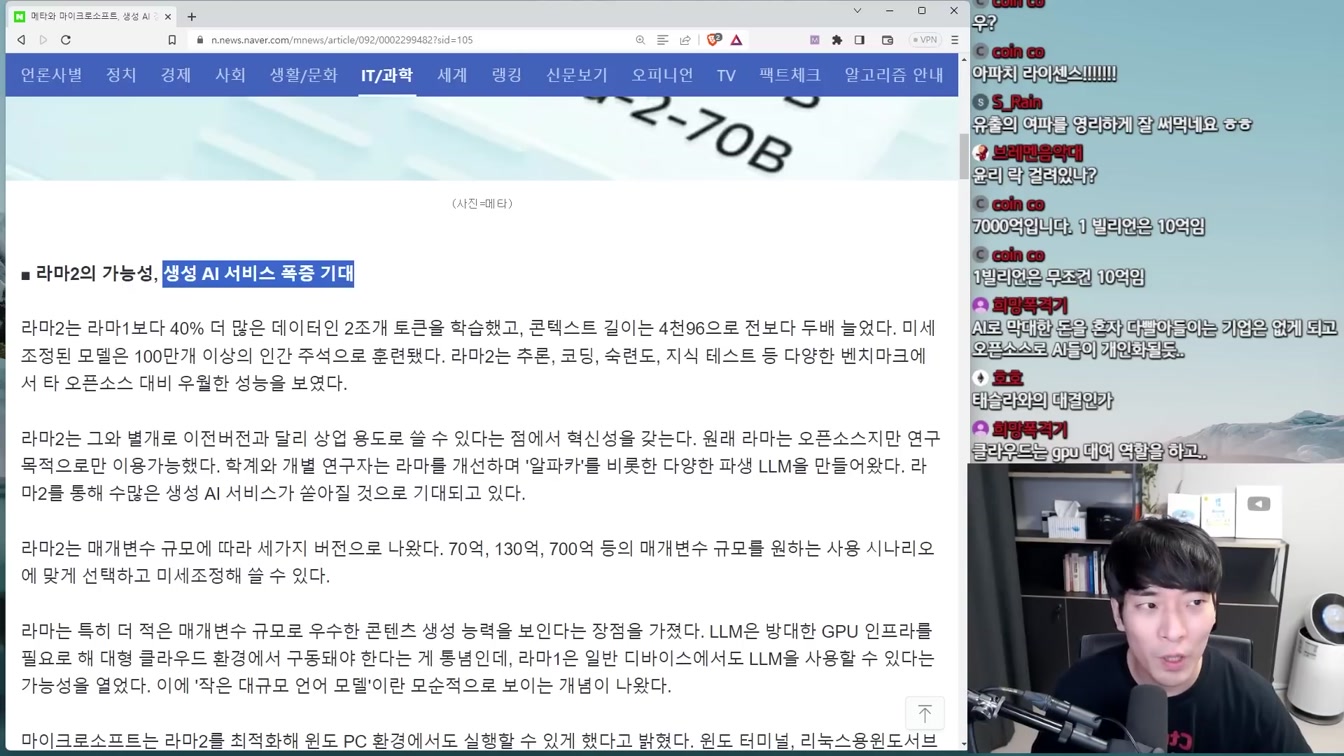
Task: Open the 사회 news section
Action: (x=230, y=75)
